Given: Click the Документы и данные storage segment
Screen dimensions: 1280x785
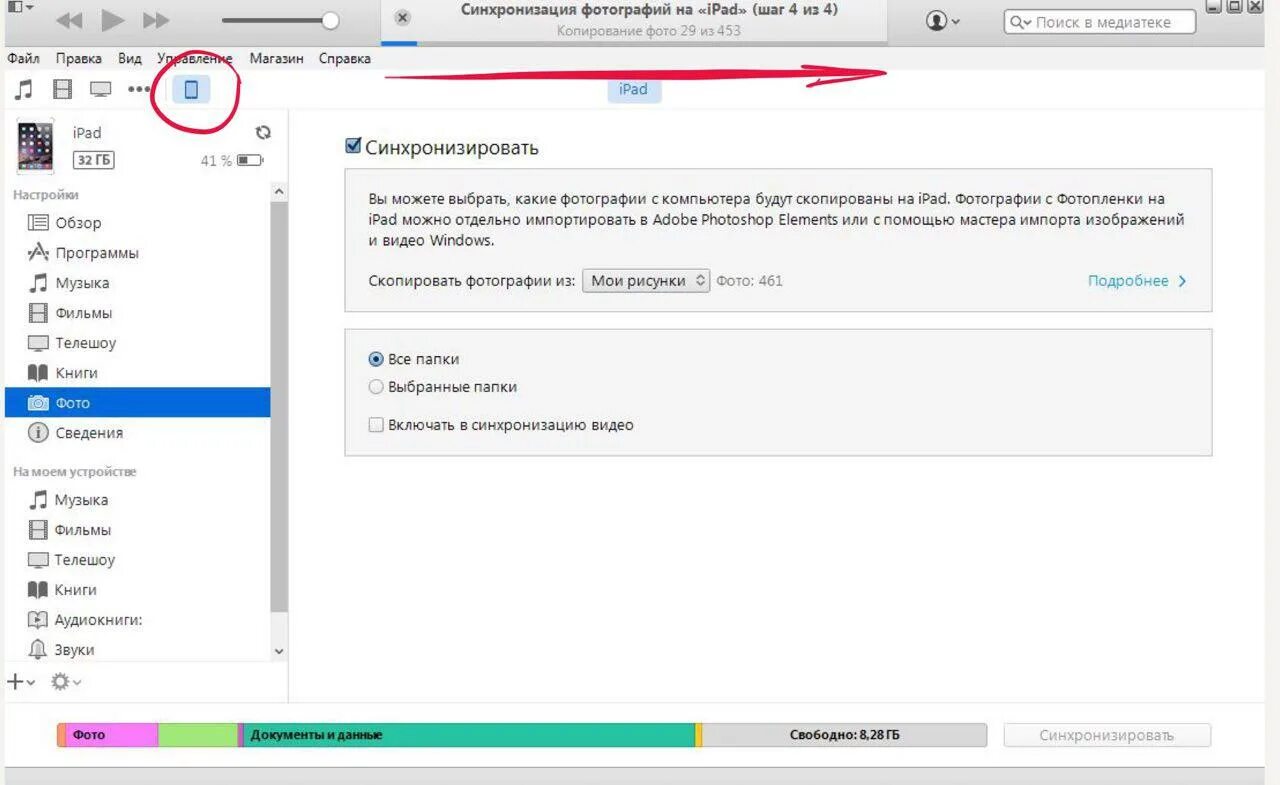Looking at the screenshot, I should [470, 735].
